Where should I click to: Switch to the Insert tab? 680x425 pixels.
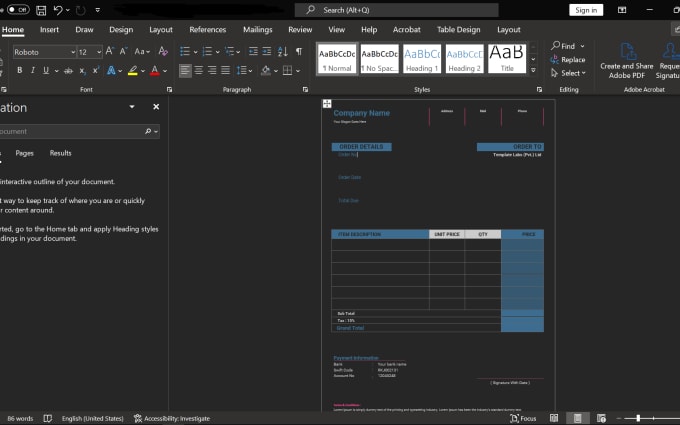tap(49, 29)
